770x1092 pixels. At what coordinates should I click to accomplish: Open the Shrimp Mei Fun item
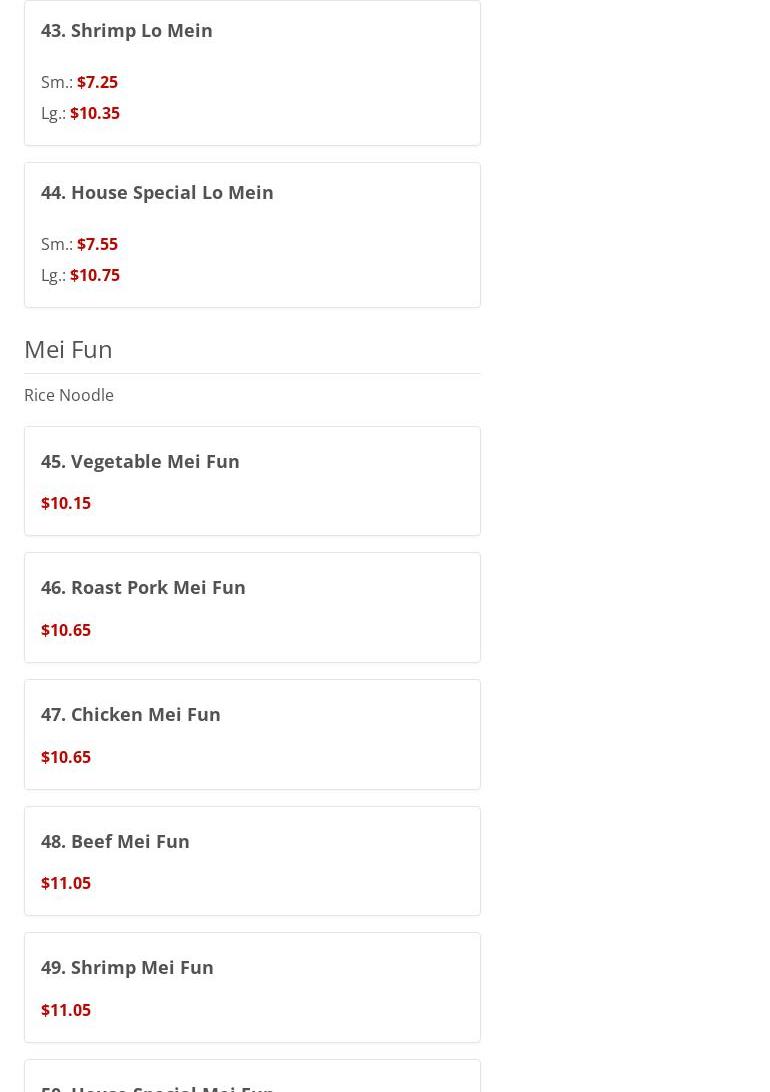point(127,967)
